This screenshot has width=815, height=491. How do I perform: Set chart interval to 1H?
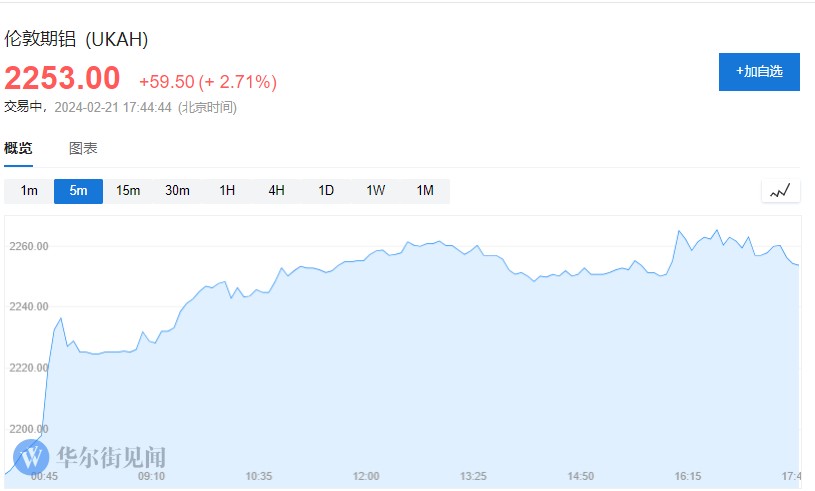pos(227,191)
